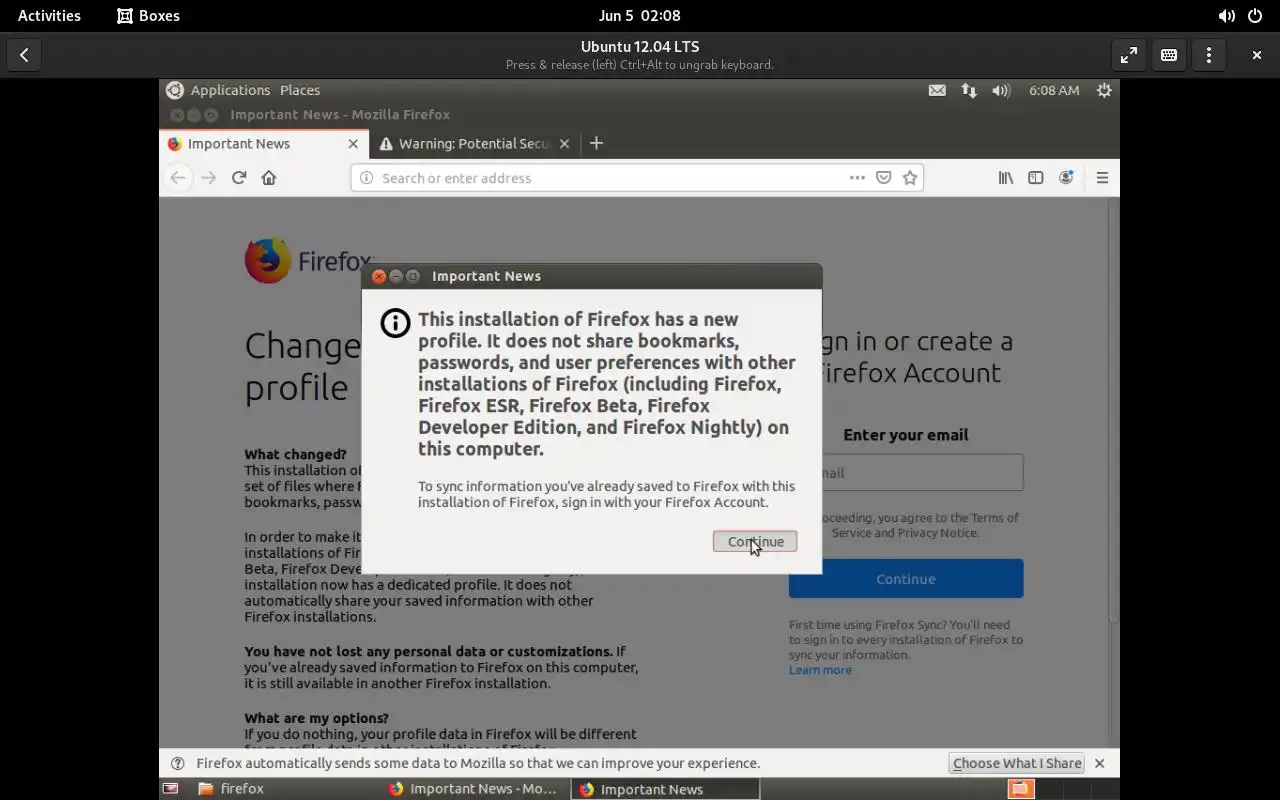Select Important News dialog taskbar item
Image resolution: width=1280 pixels, height=800 pixels.
click(665, 789)
